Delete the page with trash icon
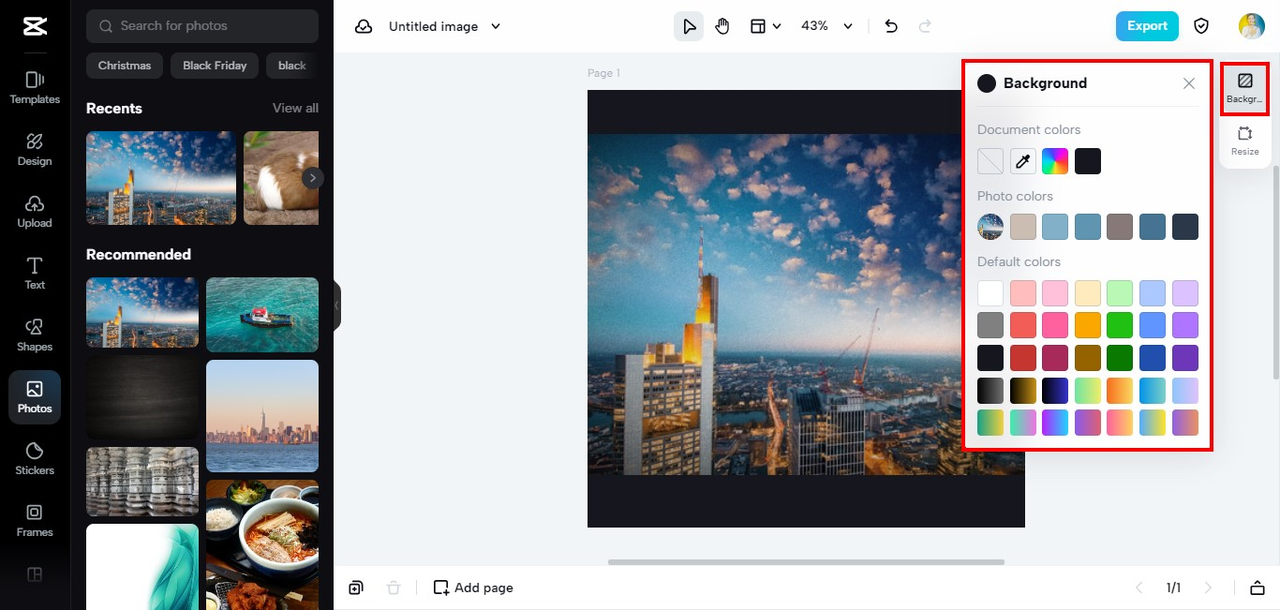The height and width of the screenshot is (610, 1280). 394,588
